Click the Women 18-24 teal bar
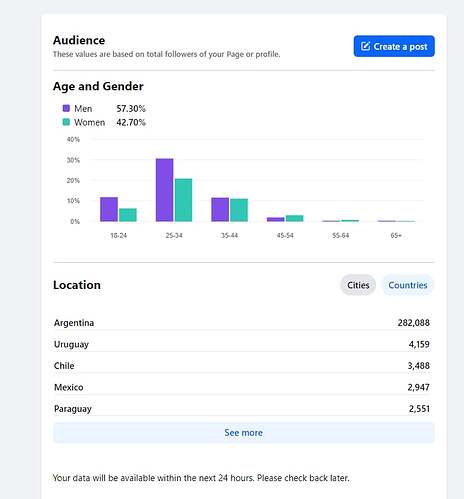The image size is (464, 499). [128, 215]
